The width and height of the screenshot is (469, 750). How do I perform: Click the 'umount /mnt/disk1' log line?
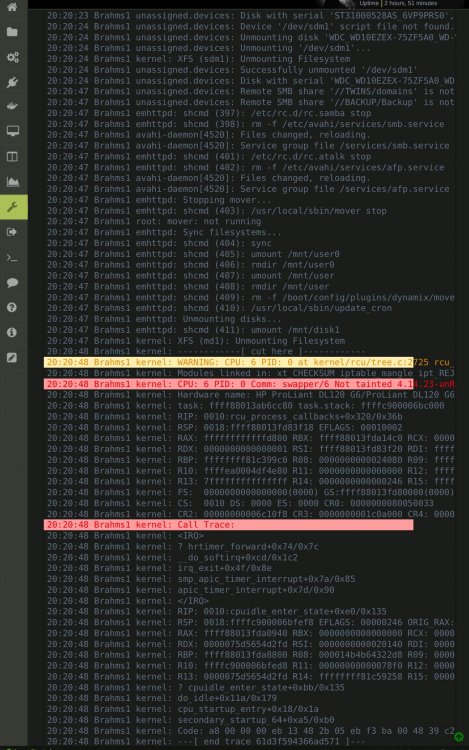pos(193,330)
